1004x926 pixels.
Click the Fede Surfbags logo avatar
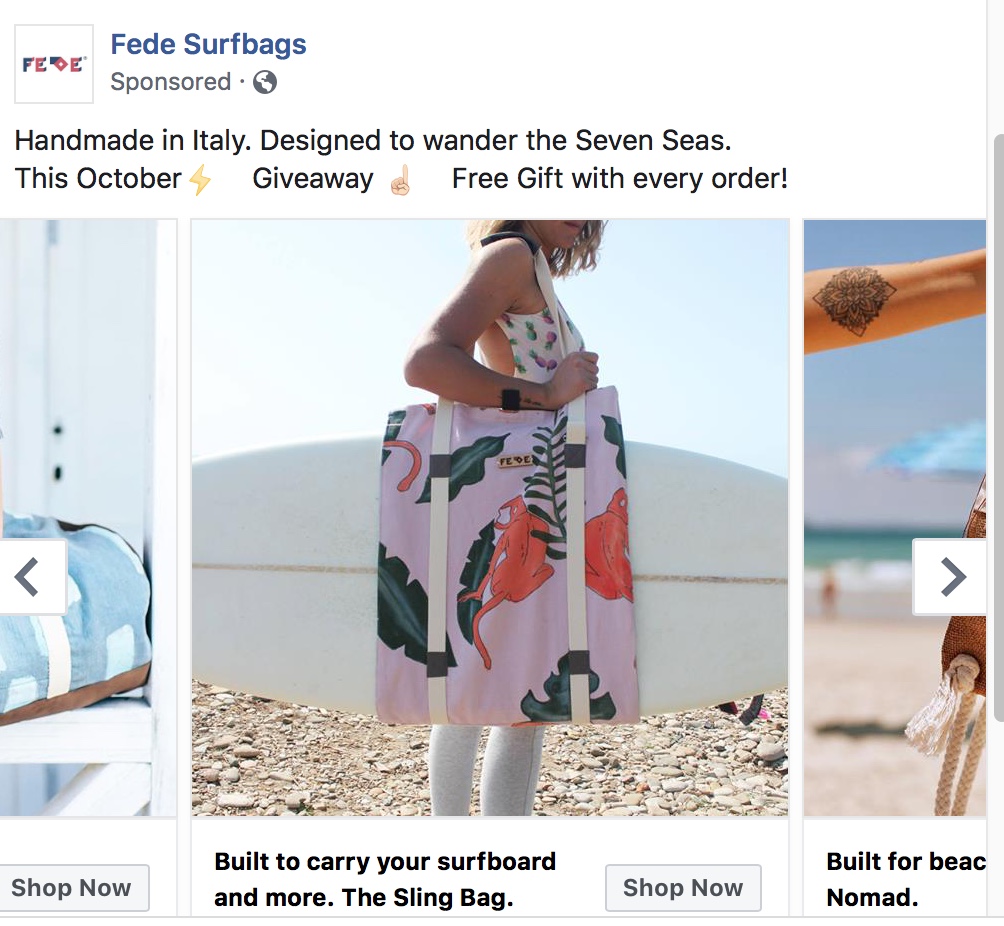point(54,64)
